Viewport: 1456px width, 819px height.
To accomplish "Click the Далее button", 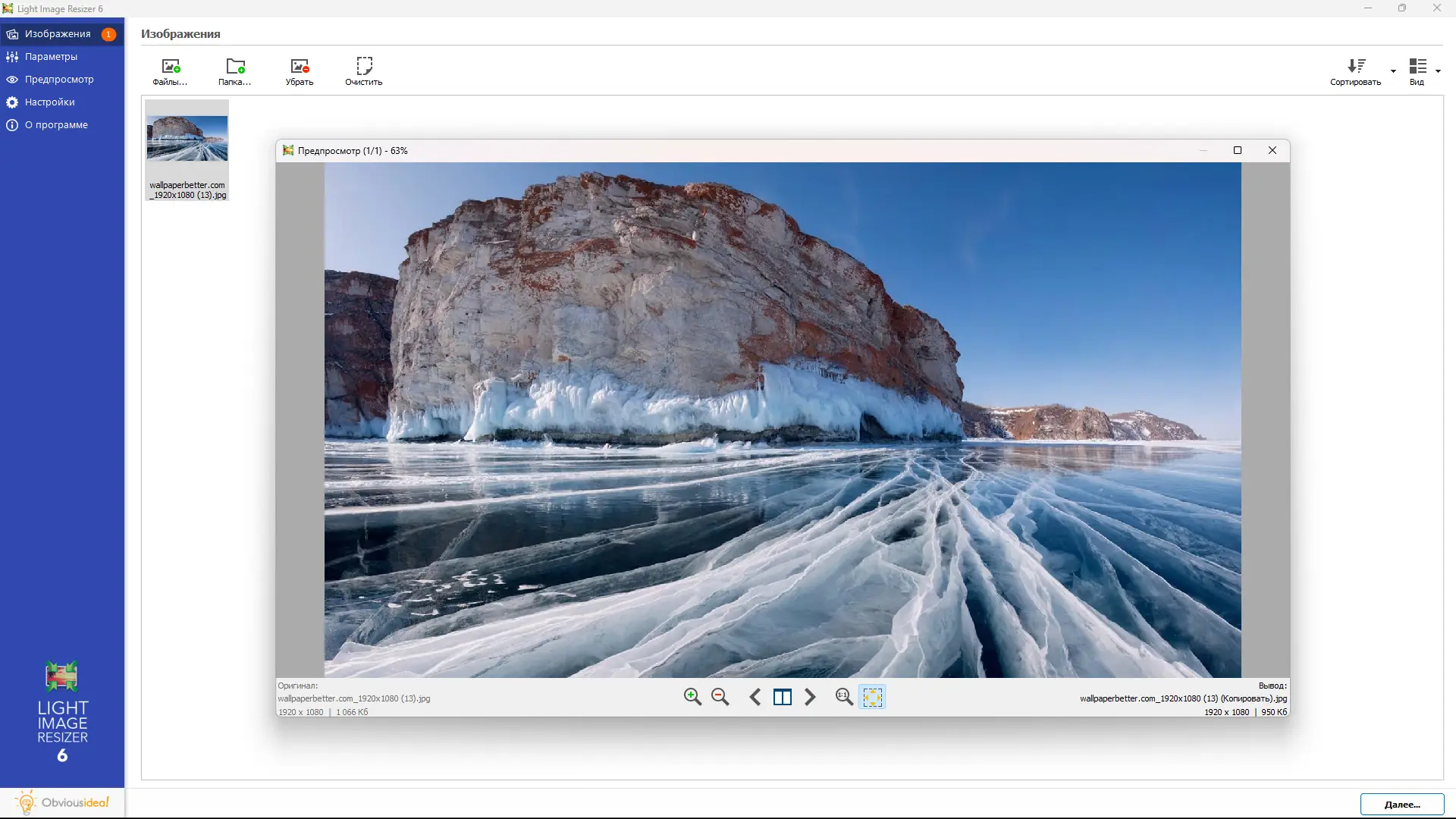I will pyautogui.click(x=1401, y=804).
